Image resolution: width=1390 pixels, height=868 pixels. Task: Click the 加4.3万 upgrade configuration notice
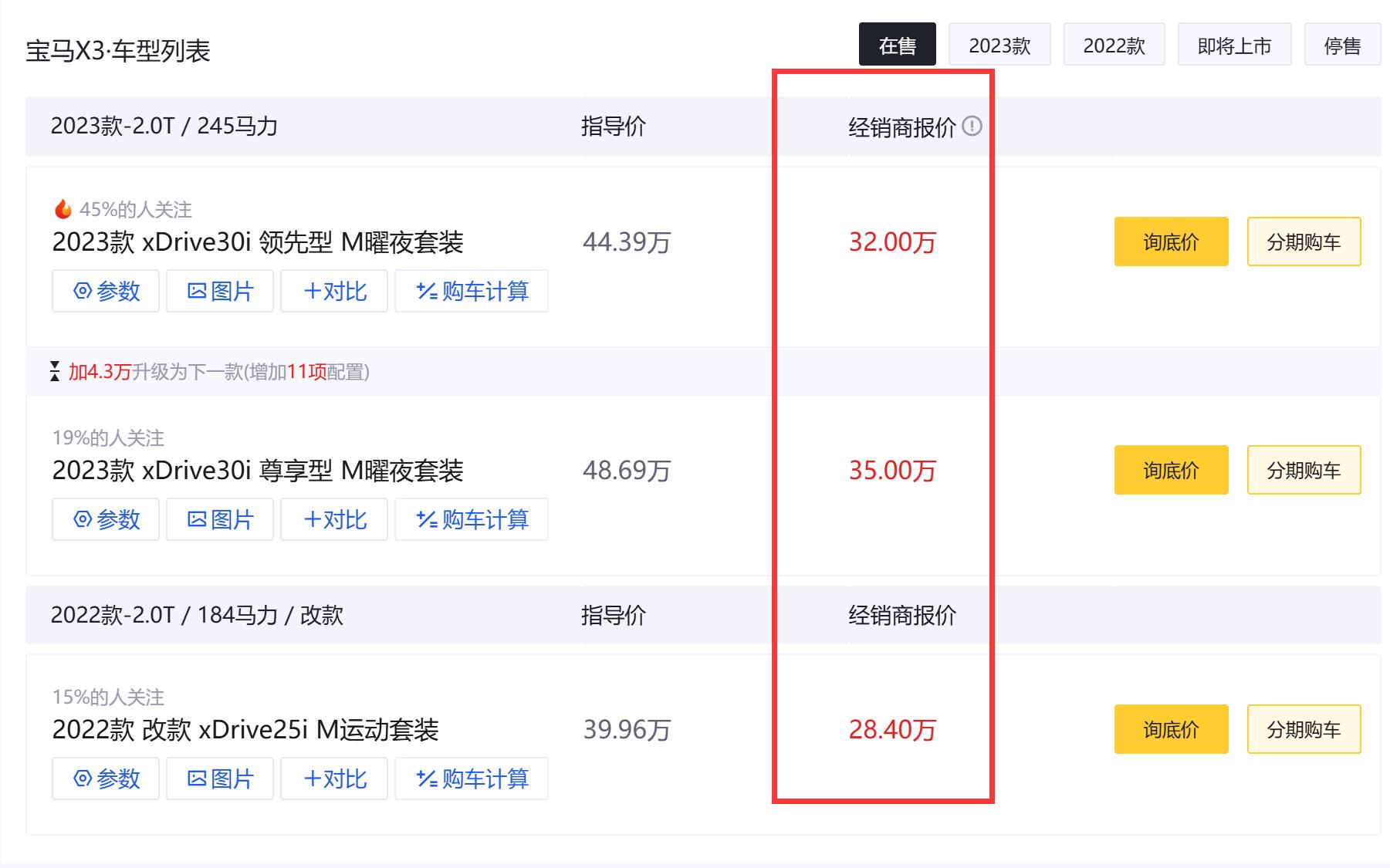click(219, 372)
